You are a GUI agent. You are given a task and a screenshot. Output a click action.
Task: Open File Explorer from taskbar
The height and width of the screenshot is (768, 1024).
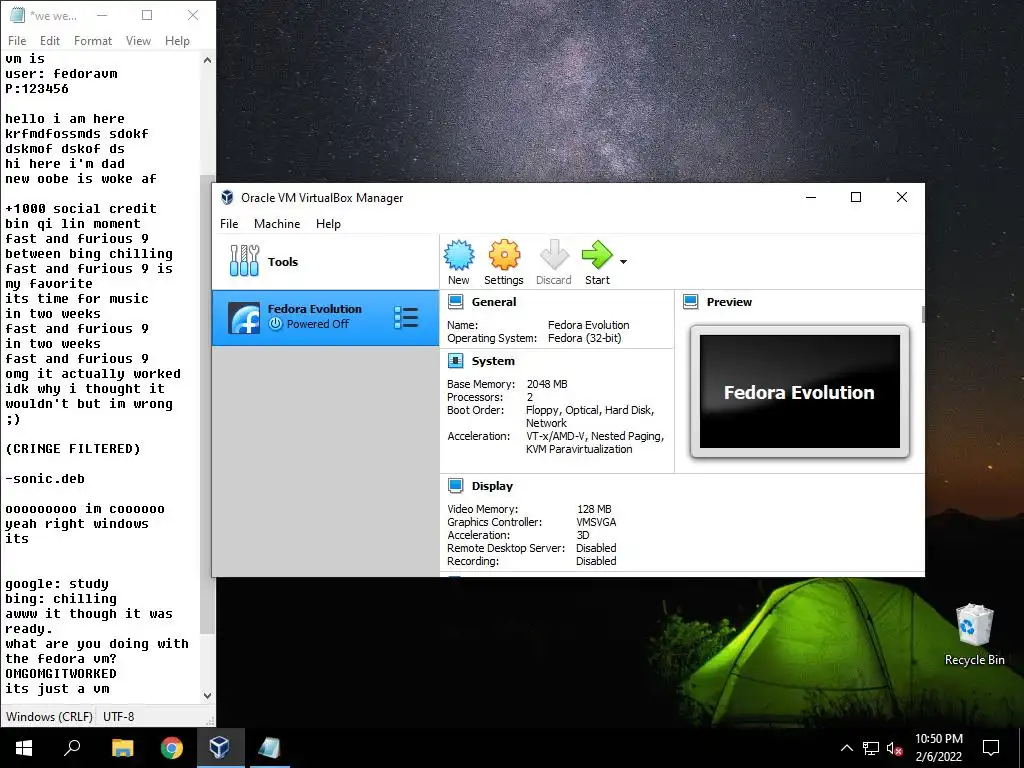click(122, 747)
